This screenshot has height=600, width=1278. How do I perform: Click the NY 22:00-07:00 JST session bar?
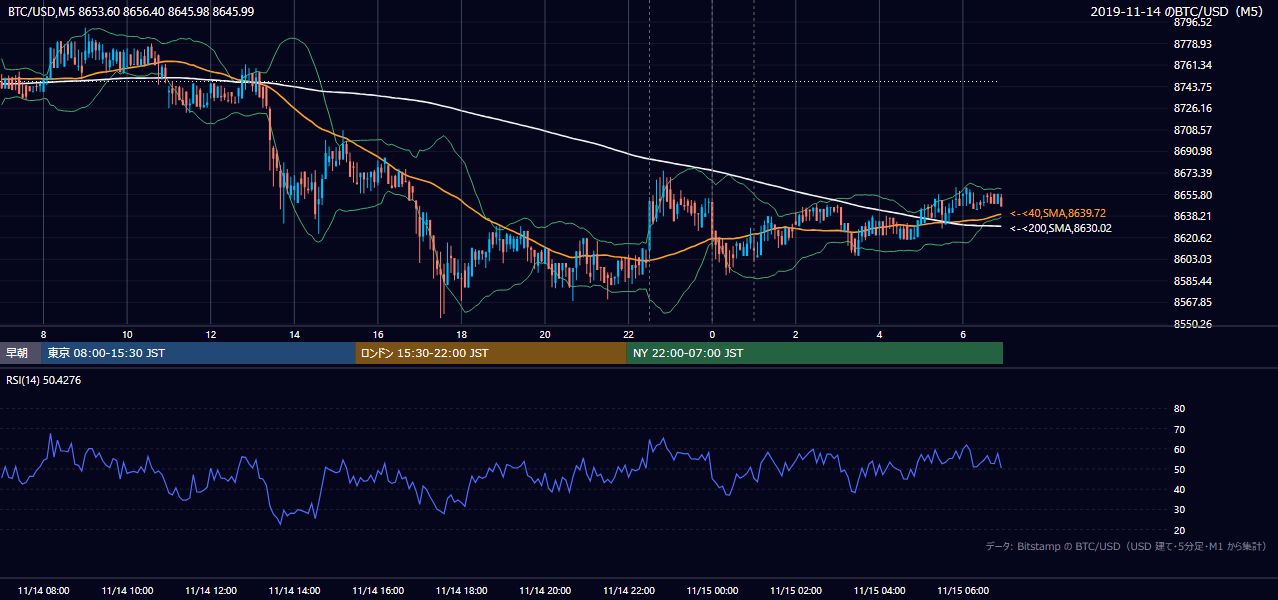point(814,353)
